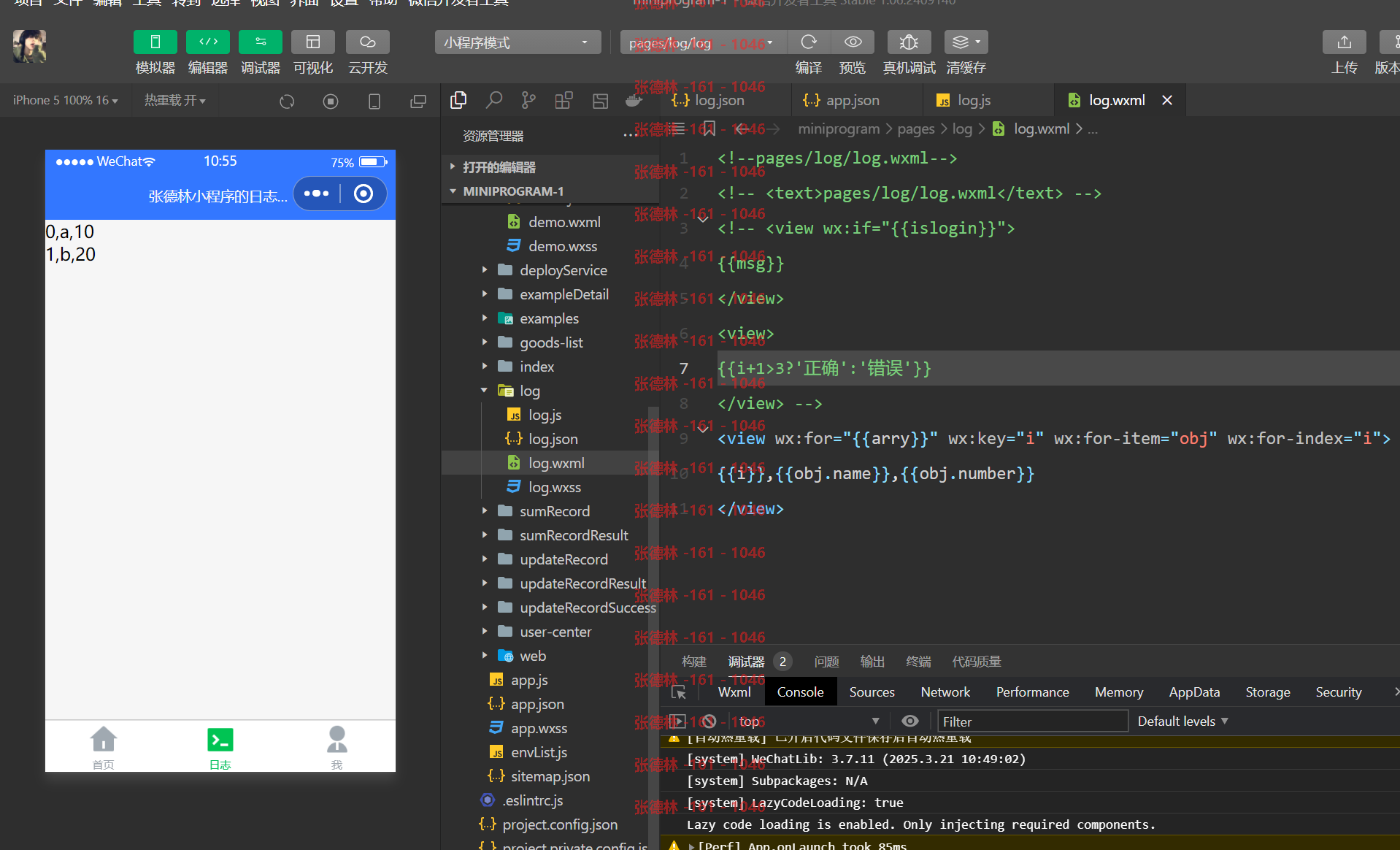This screenshot has width=1400, height=850.
Task: Tap the 首页 home tab in simulator
Action: click(x=103, y=747)
